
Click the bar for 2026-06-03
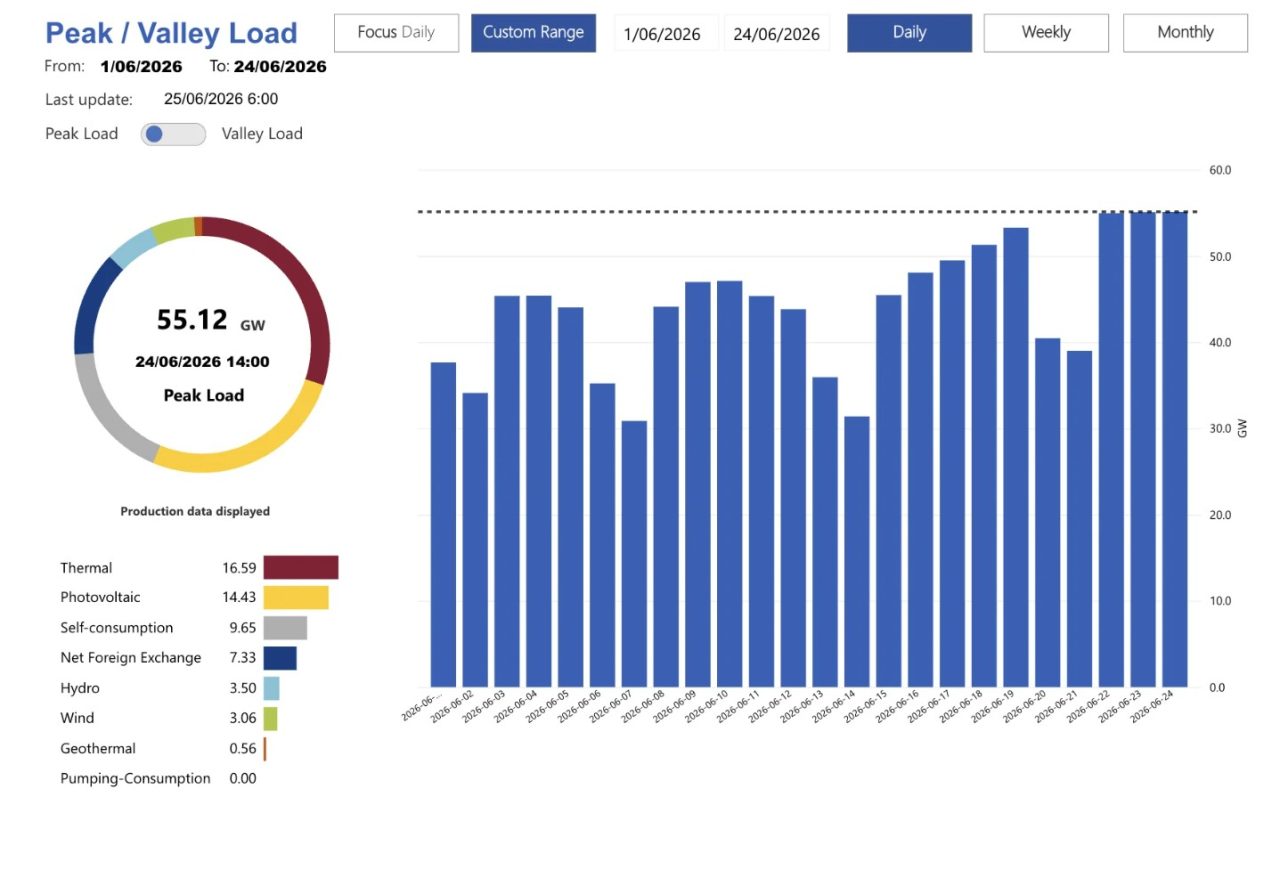507,492
